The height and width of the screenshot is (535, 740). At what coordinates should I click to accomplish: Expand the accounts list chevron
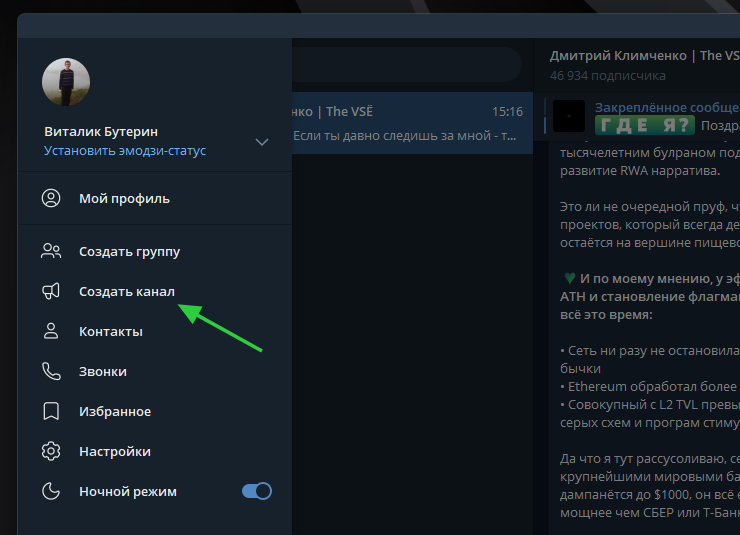click(262, 142)
